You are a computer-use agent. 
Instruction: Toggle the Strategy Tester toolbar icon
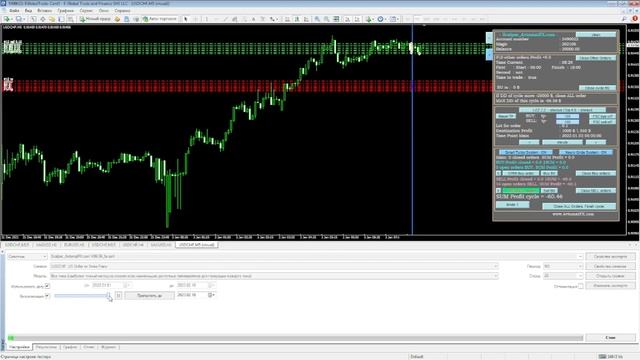pos(70,19)
